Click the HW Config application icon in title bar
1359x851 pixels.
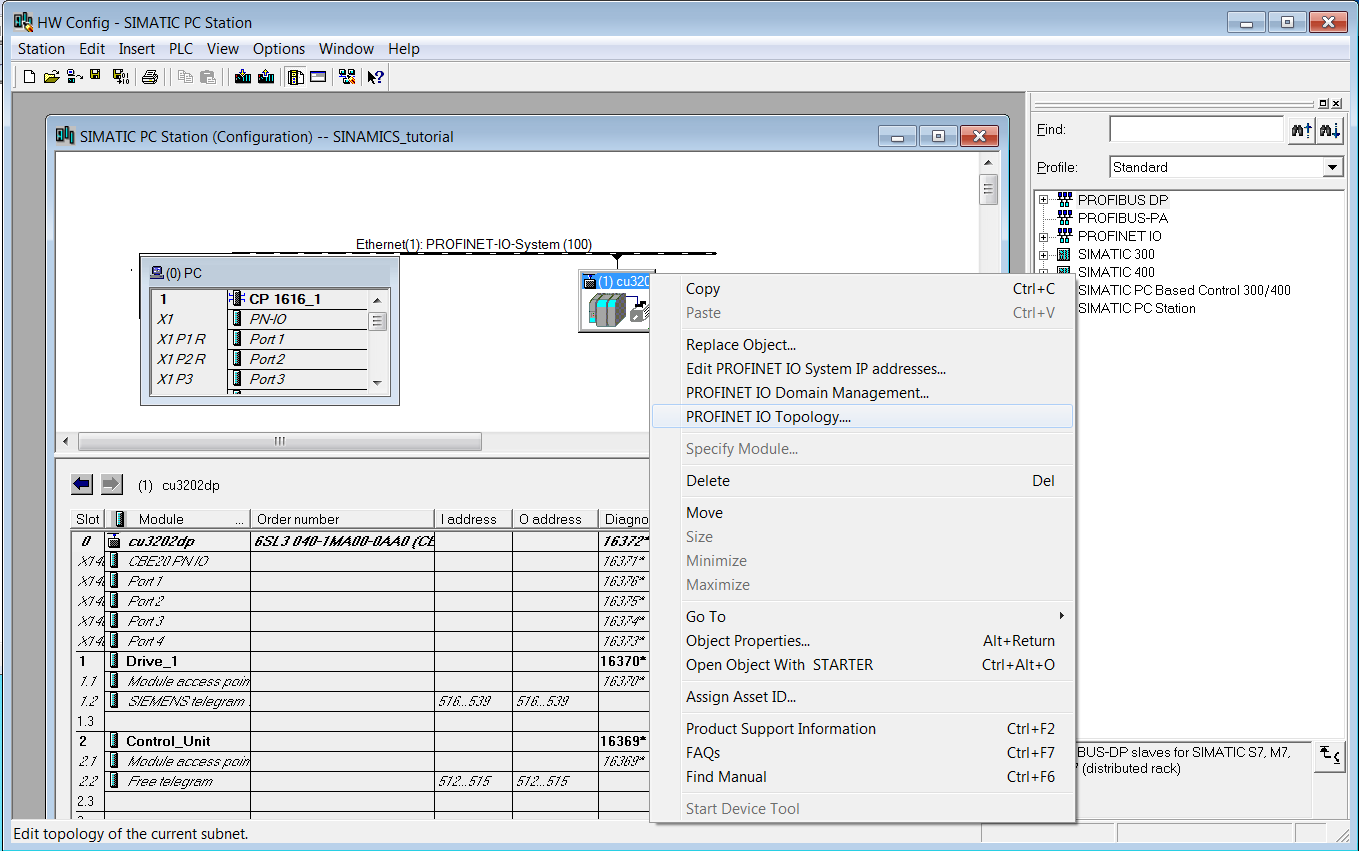pyautogui.click(x=22, y=21)
